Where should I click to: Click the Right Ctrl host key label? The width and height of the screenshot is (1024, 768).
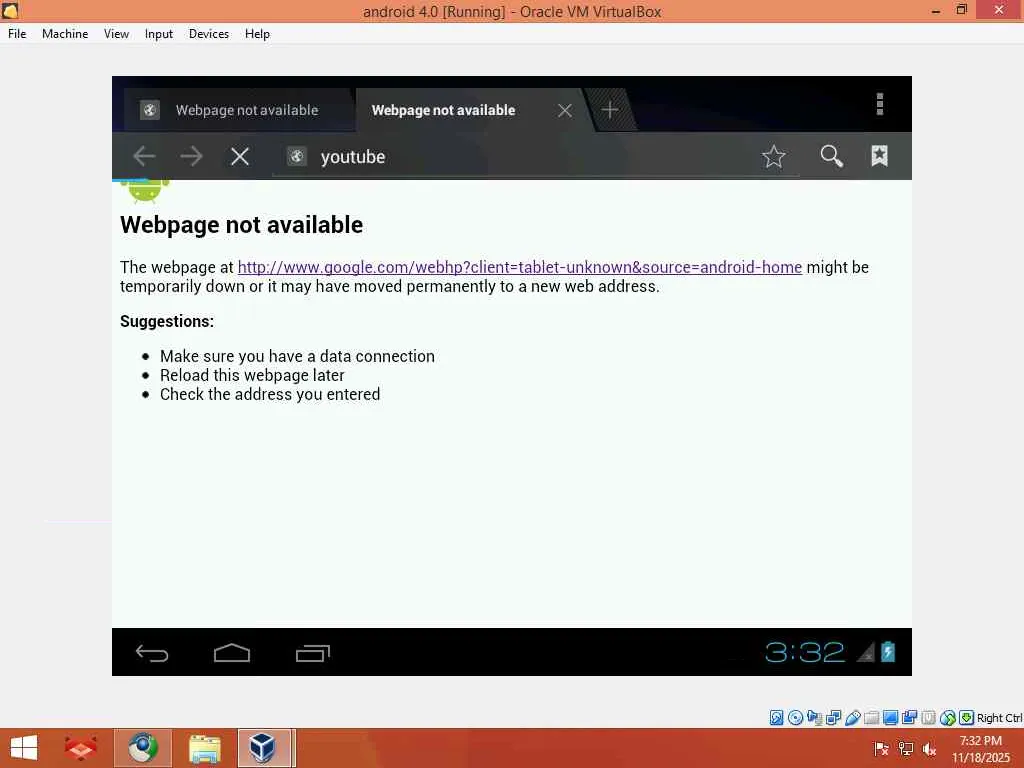click(1000, 718)
